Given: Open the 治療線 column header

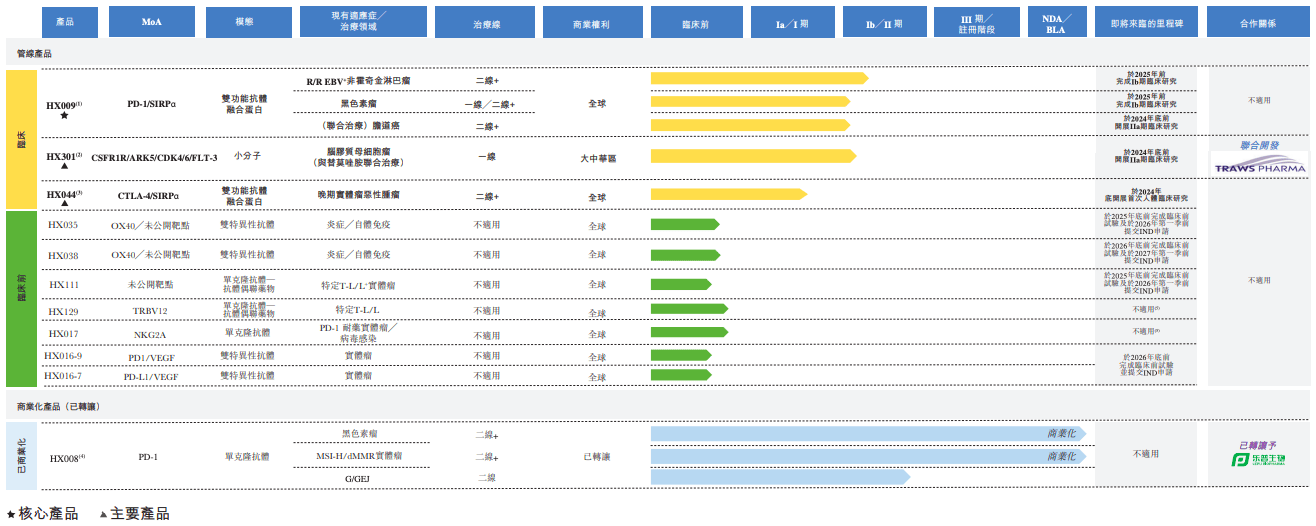Looking at the screenshot, I should tap(485, 21).
